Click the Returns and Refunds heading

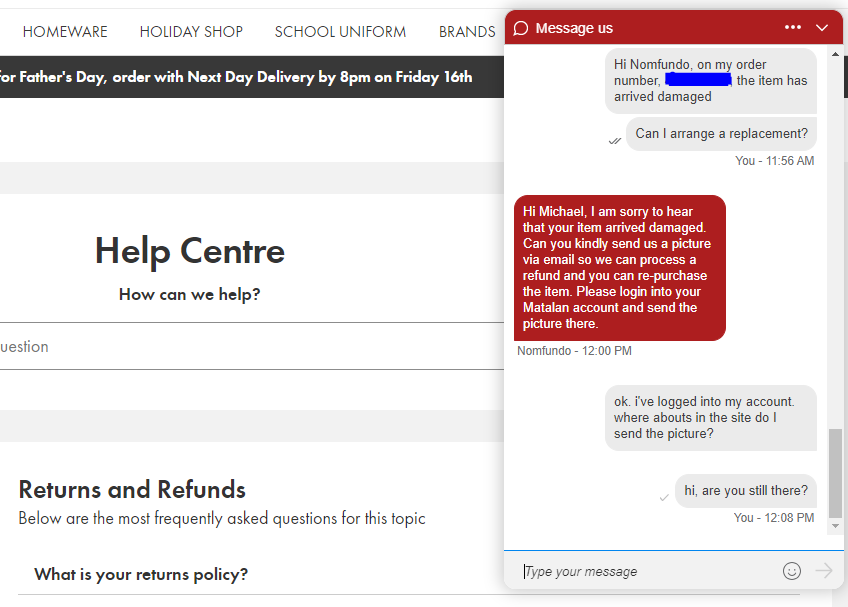point(132,490)
